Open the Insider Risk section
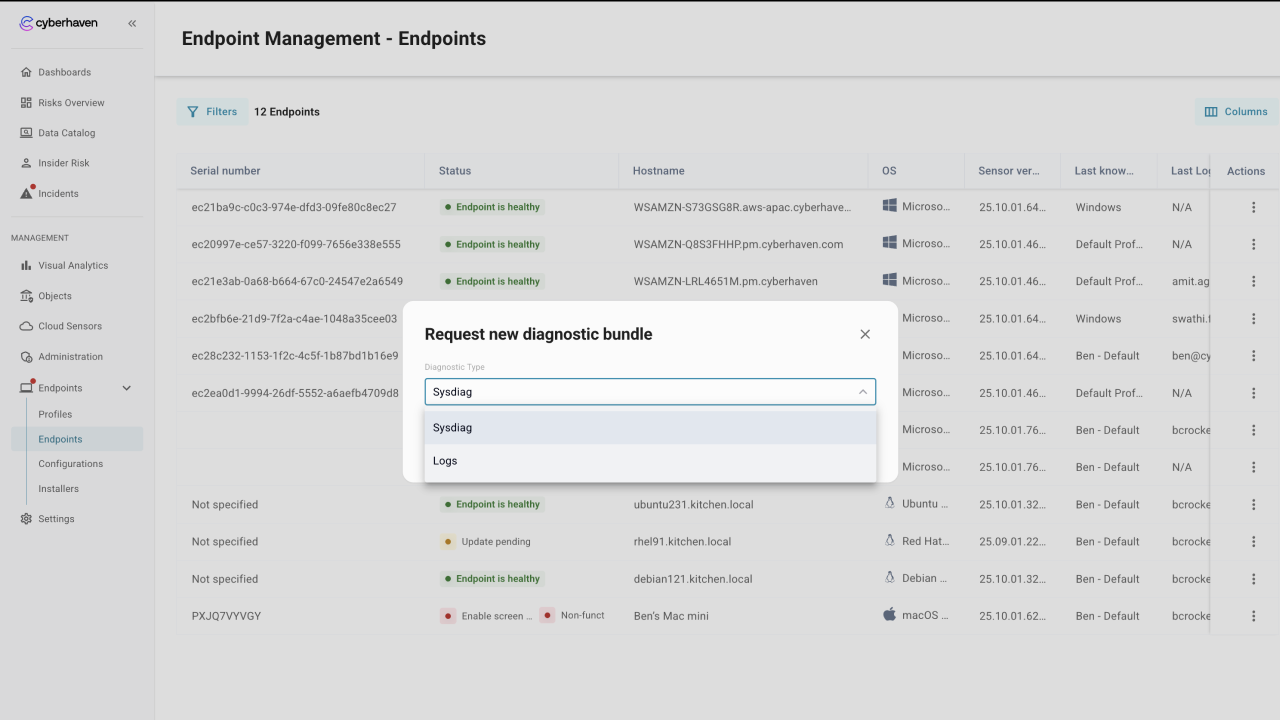Screen dimensions: 1280x720 [x=63, y=163]
